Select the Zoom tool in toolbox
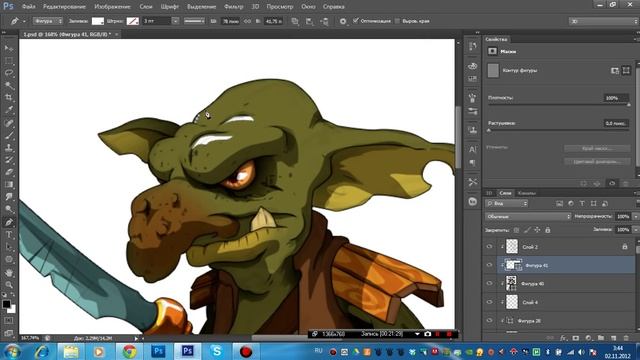The width and height of the screenshot is (640, 360). coord(9,284)
